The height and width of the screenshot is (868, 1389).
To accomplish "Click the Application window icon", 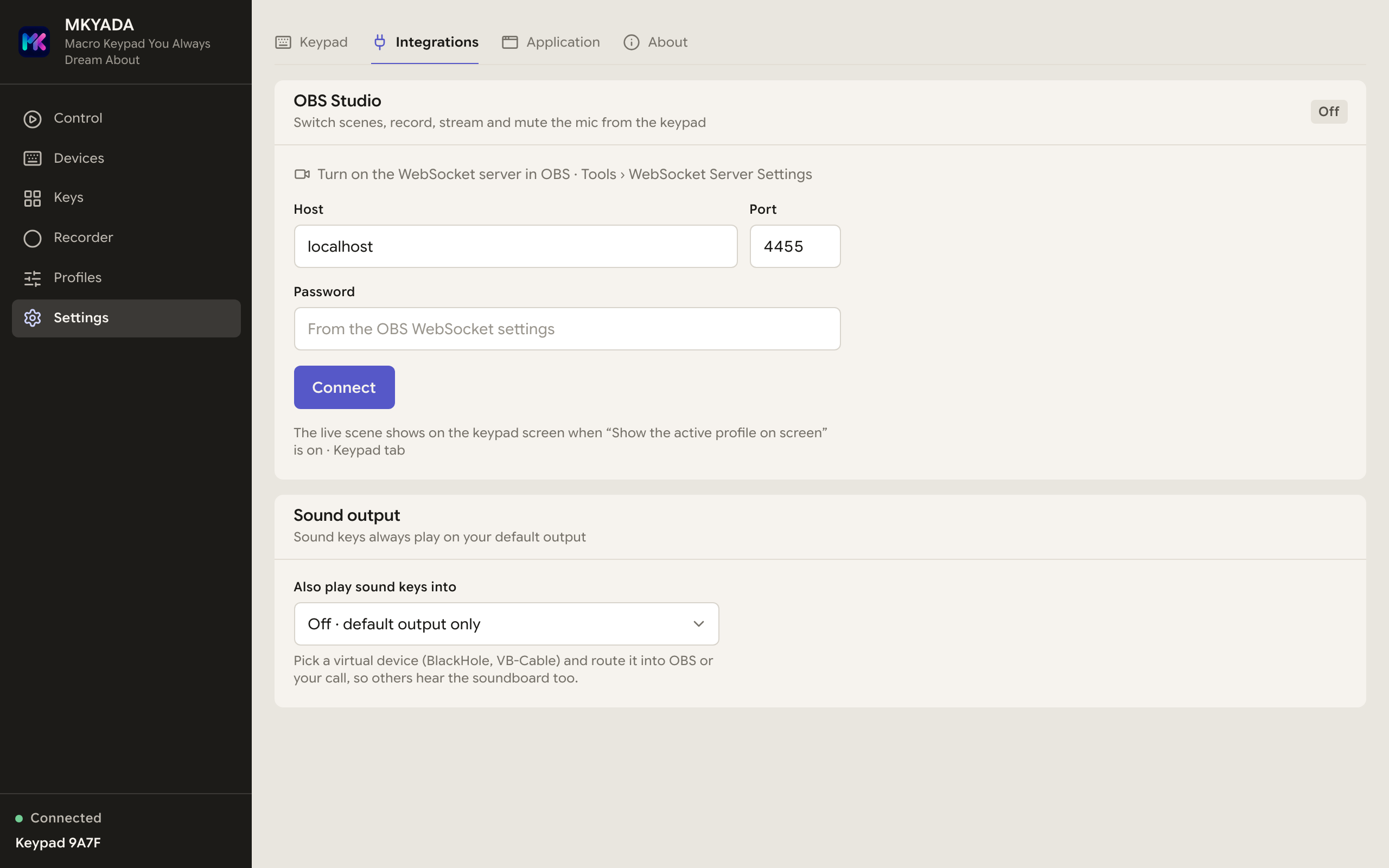I will pos(509,42).
